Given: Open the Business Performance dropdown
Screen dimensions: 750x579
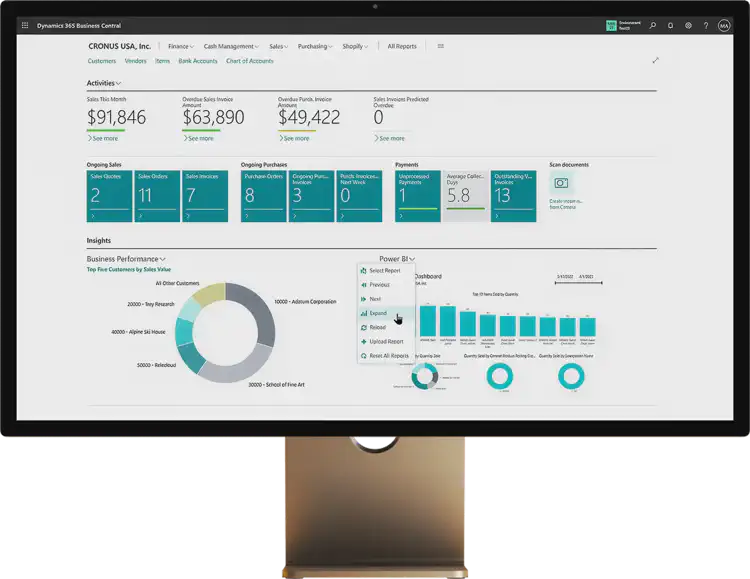Looking at the screenshot, I should pos(126,259).
